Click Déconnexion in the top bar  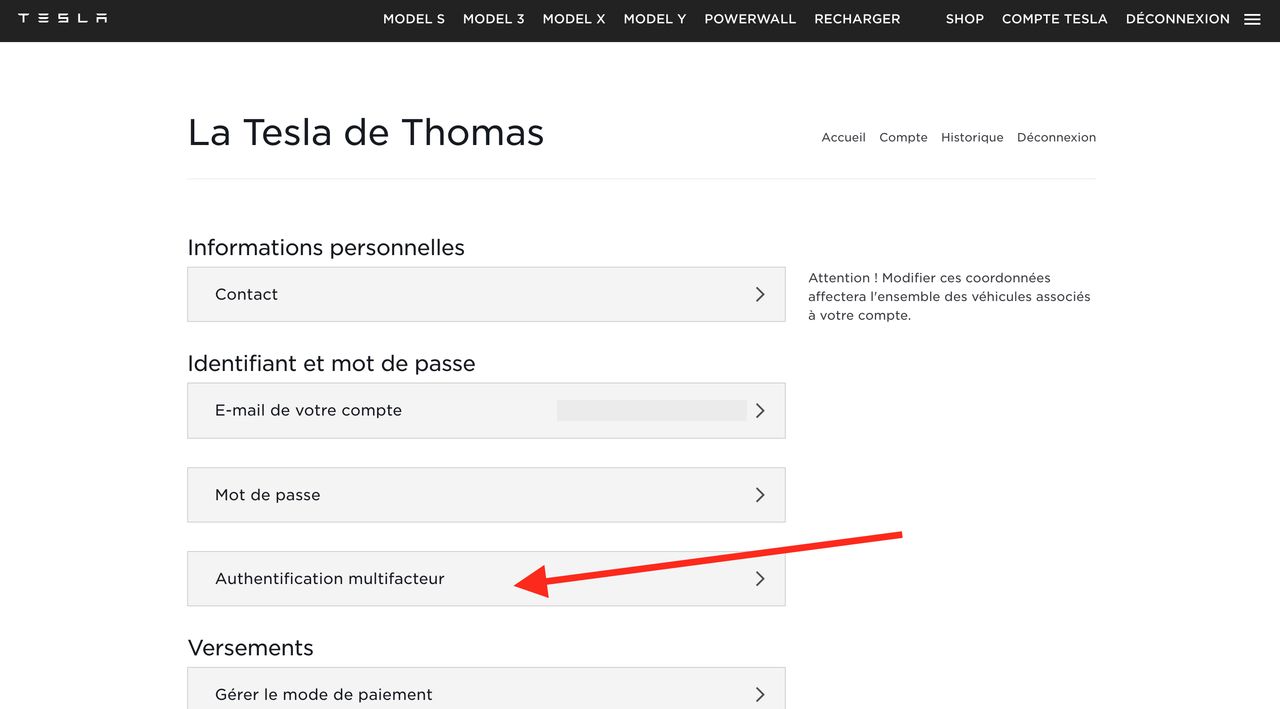(x=1178, y=19)
